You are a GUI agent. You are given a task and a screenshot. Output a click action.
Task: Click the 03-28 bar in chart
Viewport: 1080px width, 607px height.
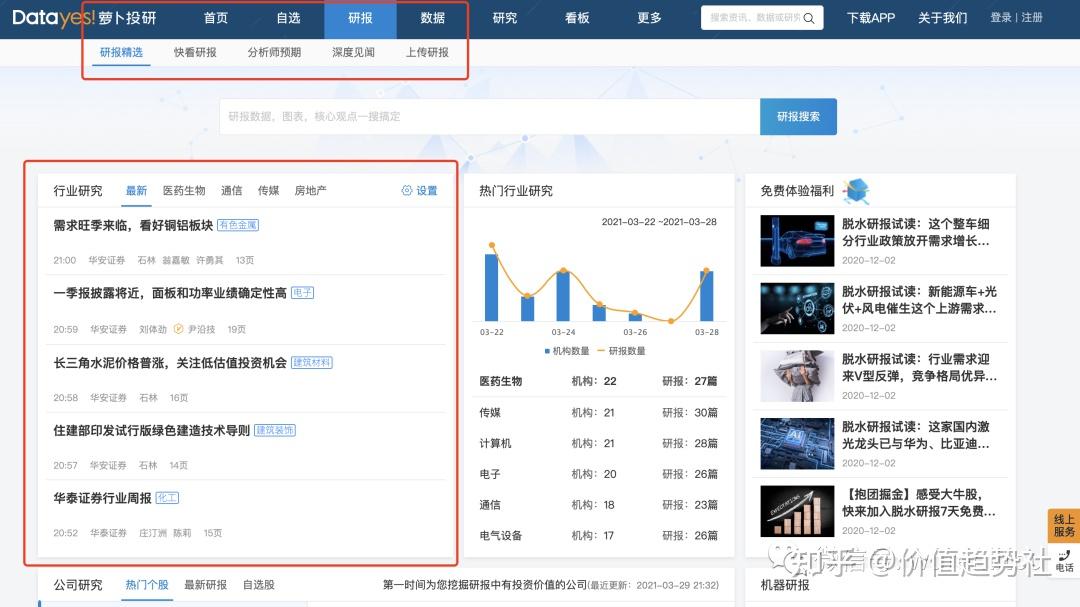(707, 296)
